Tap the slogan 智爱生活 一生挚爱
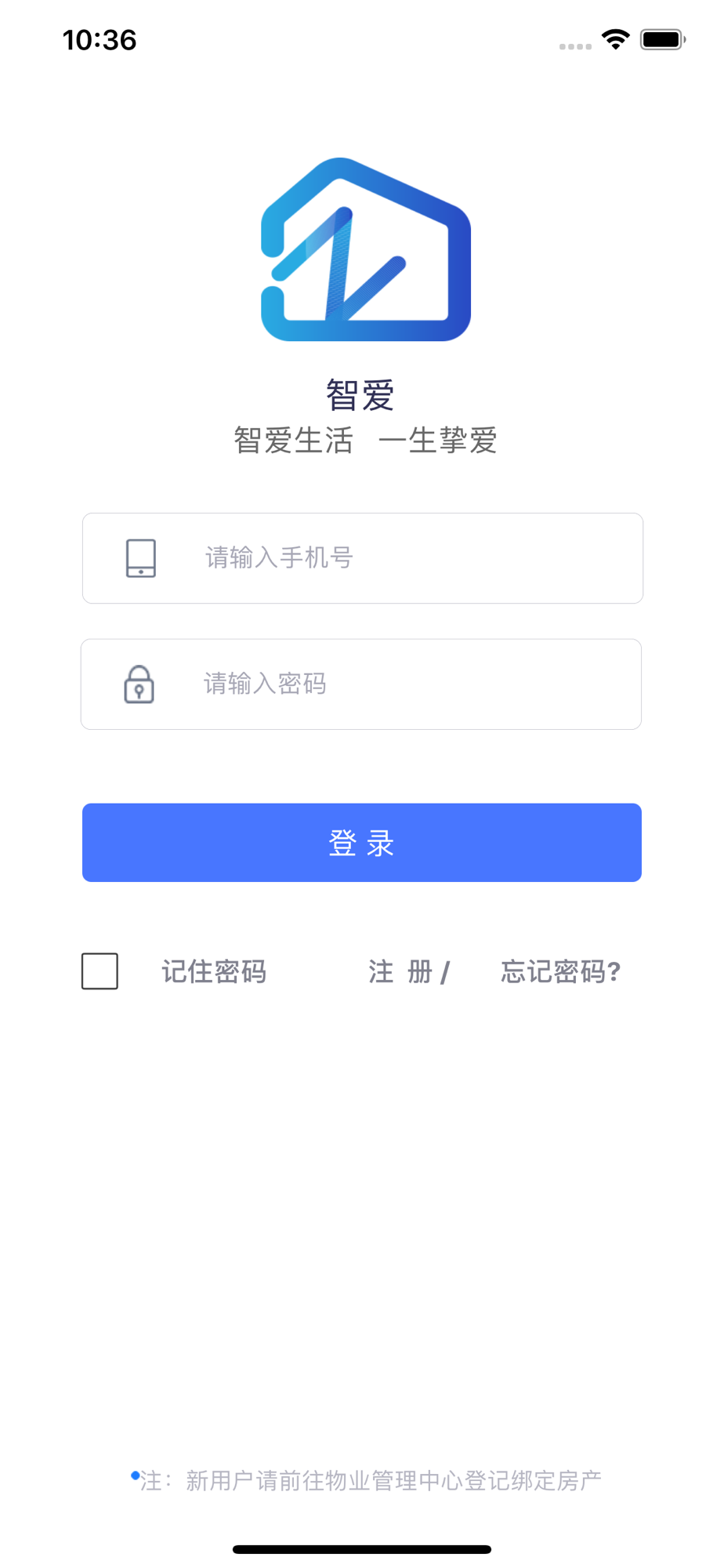Viewport: 724px width, 1568px height. point(366,441)
